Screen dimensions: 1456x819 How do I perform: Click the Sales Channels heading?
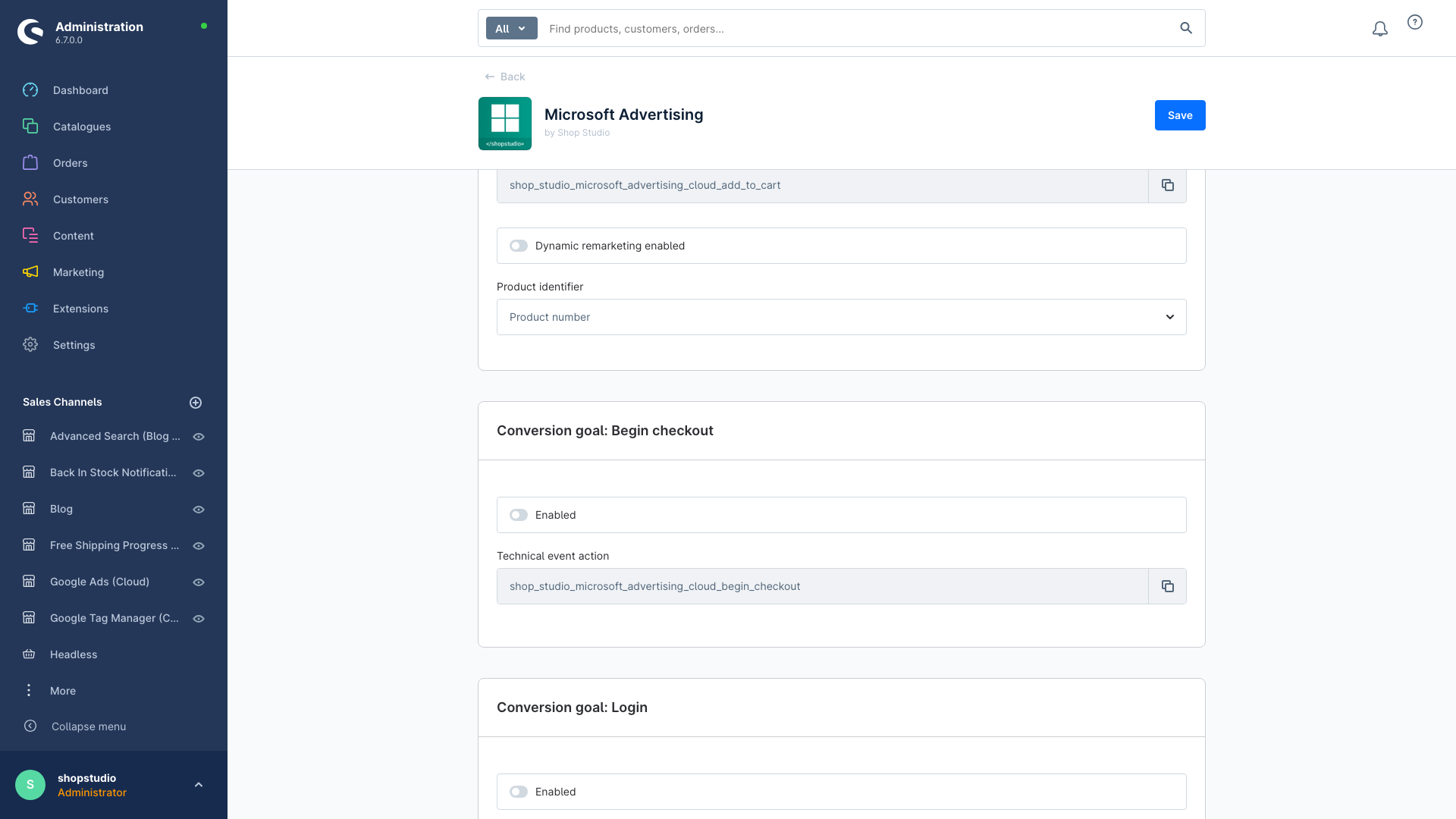click(x=62, y=402)
